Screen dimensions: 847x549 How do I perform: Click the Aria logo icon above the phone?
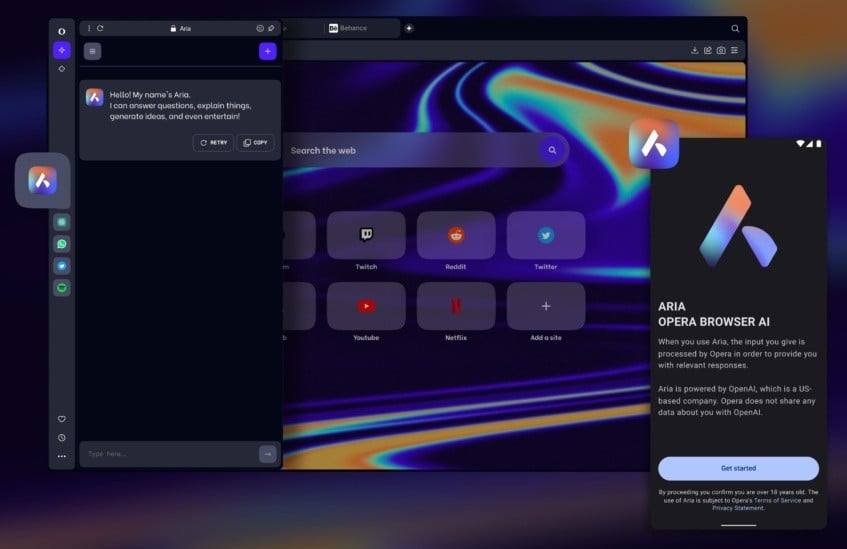pyautogui.click(x=654, y=144)
